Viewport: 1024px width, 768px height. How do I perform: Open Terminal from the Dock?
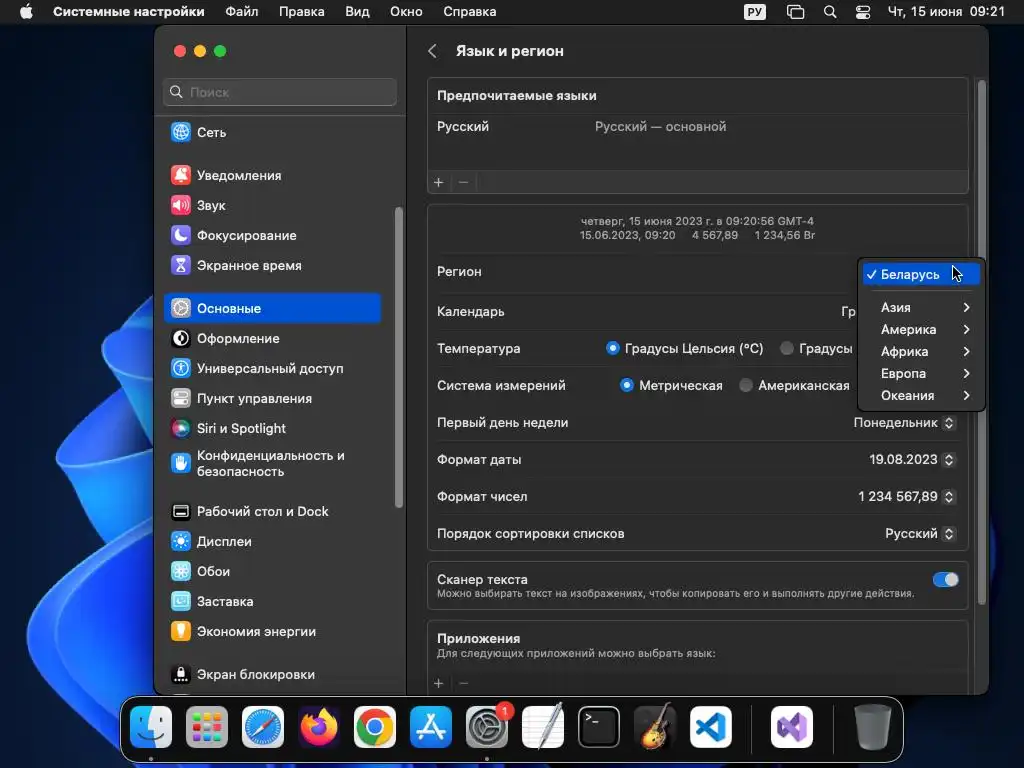[599, 727]
